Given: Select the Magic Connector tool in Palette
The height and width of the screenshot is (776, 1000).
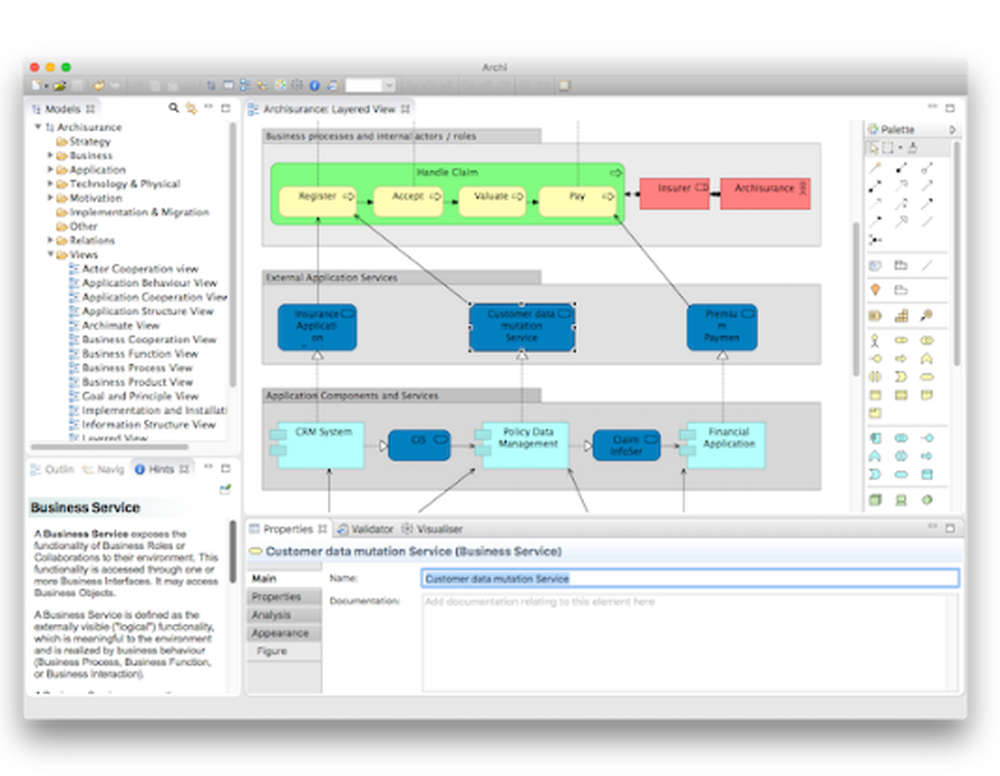Looking at the screenshot, I should [x=876, y=168].
